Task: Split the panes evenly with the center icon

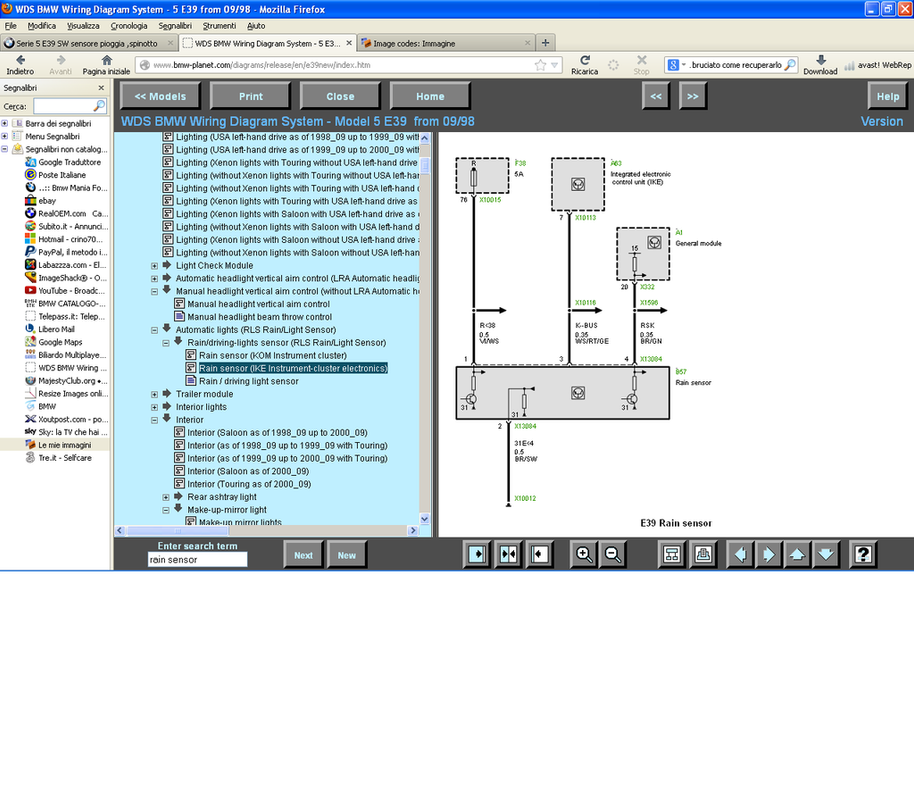Action: pyautogui.click(x=508, y=554)
